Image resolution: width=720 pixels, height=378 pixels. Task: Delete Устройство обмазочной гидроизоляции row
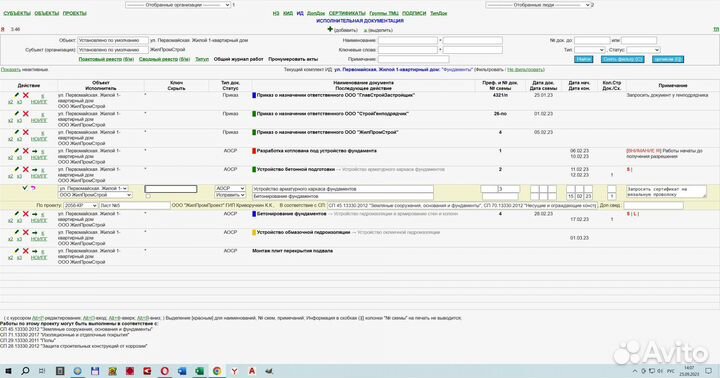[26, 232]
